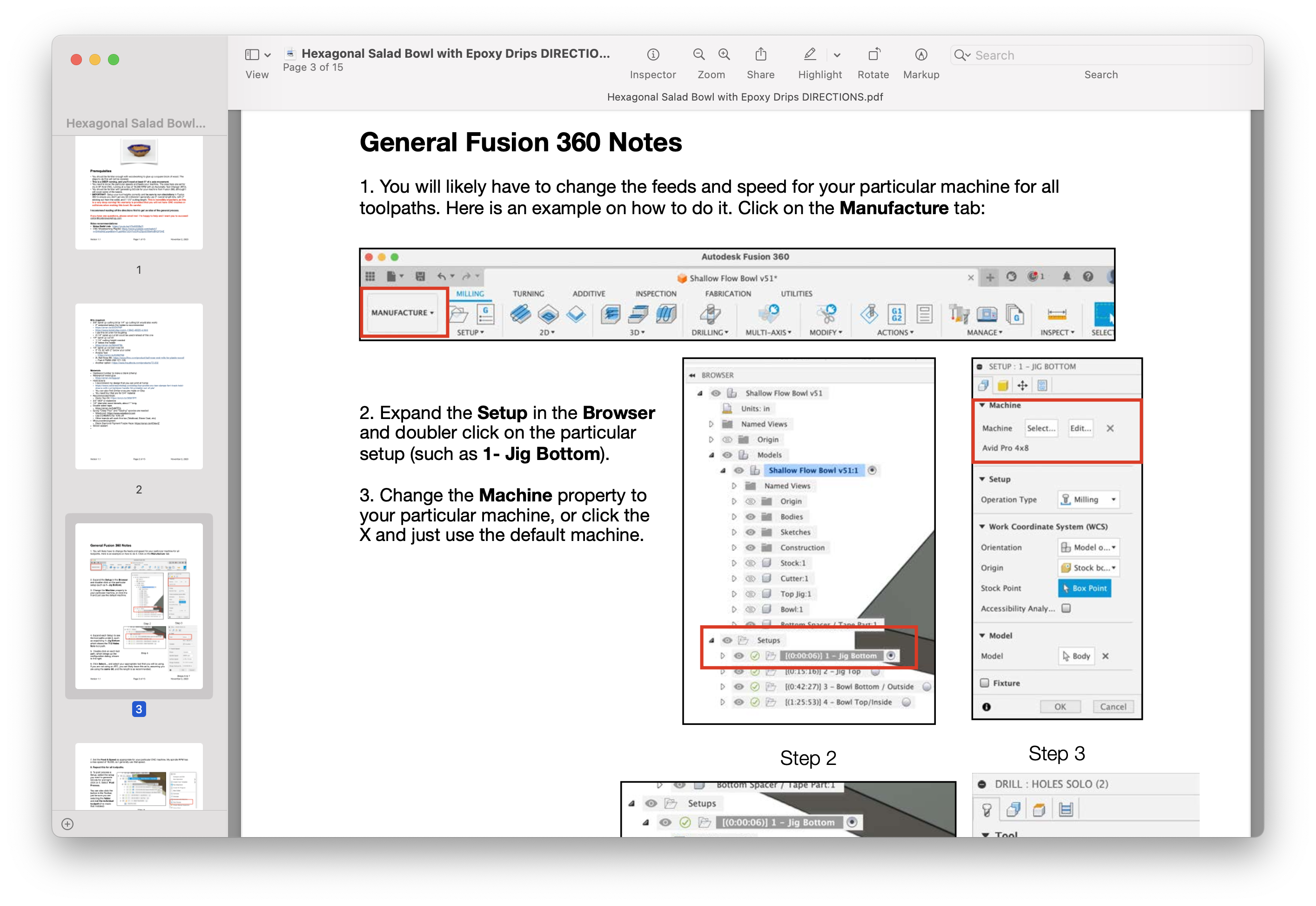Image resolution: width=1316 pixels, height=906 pixels.
Task: Click into the Search field
Action: coord(1101,55)
